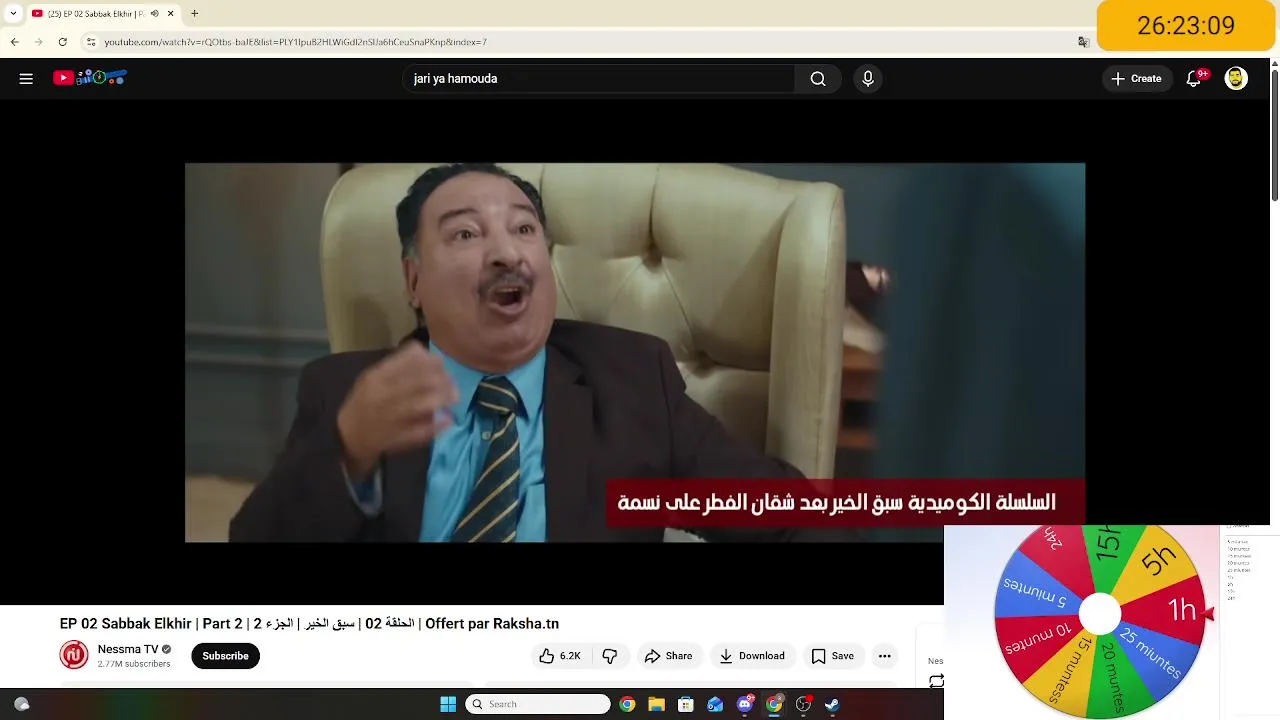Dislike the Sabbak Elkhir video
This screenshot has width=1280, height=720.
click(610, 656)
